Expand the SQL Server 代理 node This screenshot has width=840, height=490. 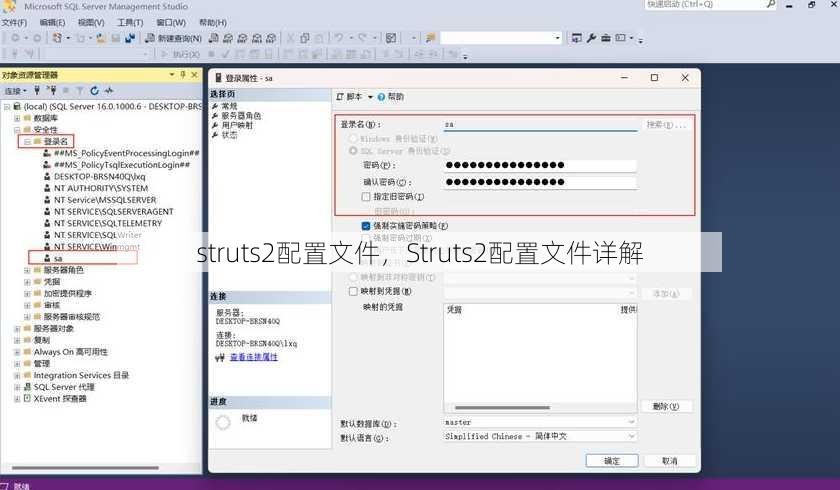click(17, 387)
